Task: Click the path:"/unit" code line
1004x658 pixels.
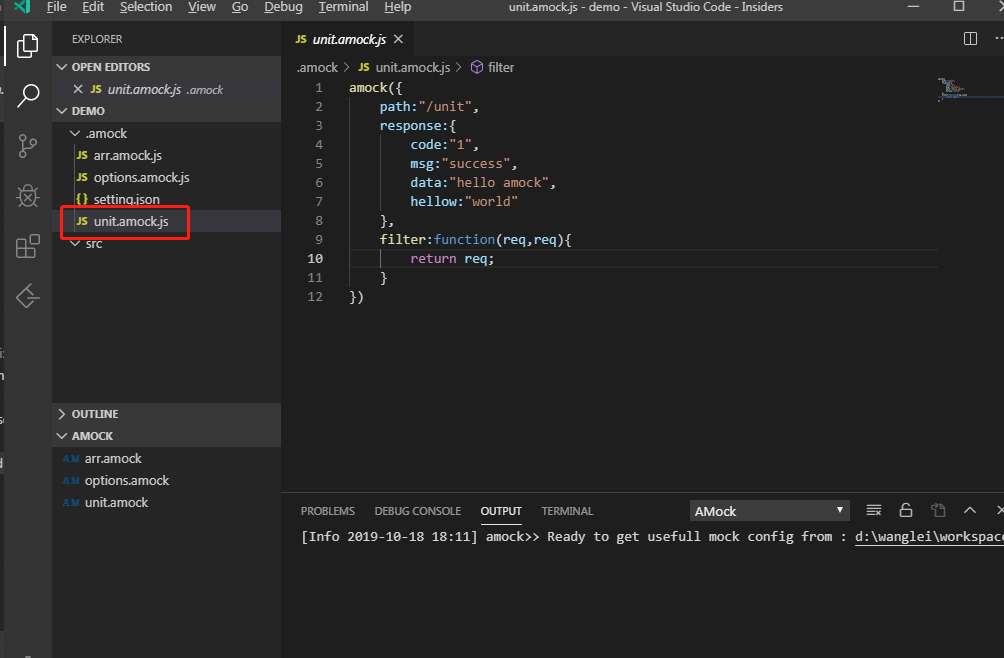Action: [429, 106]
